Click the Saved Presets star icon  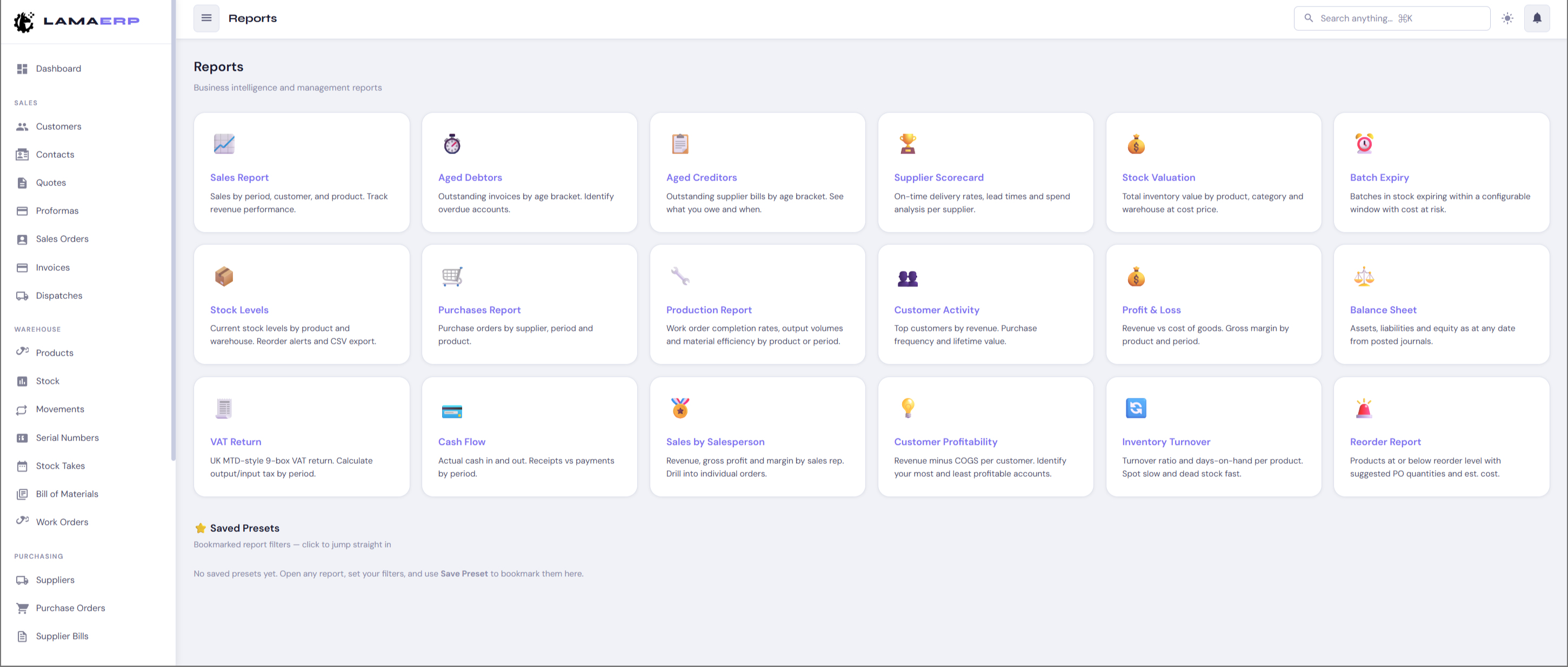click(x=201, y=528)
